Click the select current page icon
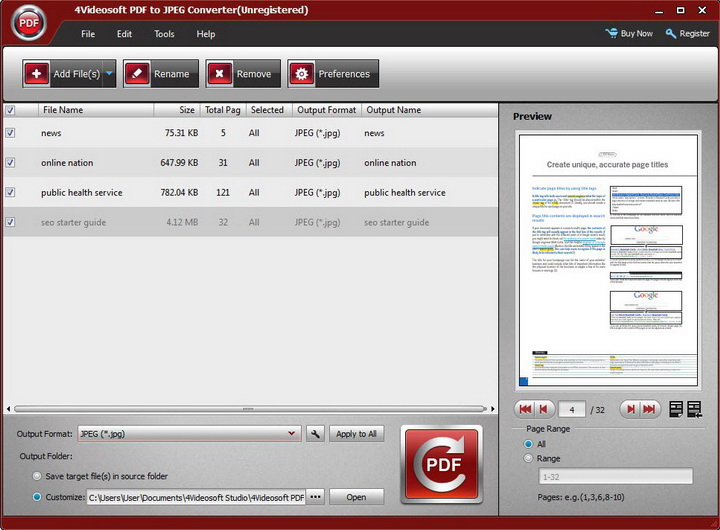The width and height of the screenshot is (720, 530). [676, 409]
